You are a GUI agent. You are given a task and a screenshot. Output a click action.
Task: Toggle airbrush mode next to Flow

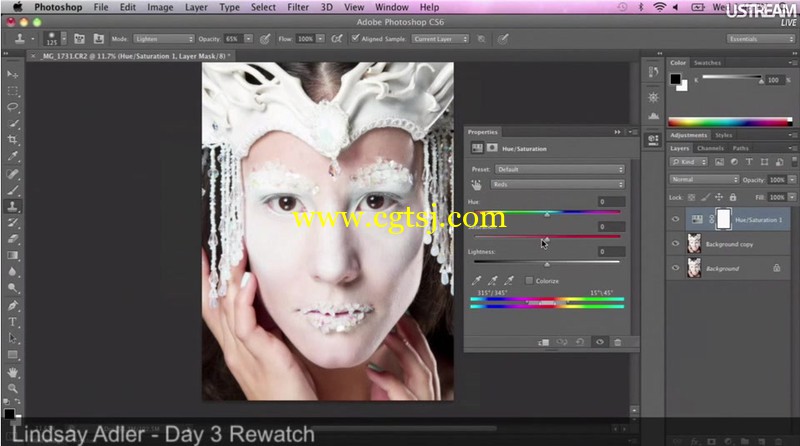tap(337, 39)
